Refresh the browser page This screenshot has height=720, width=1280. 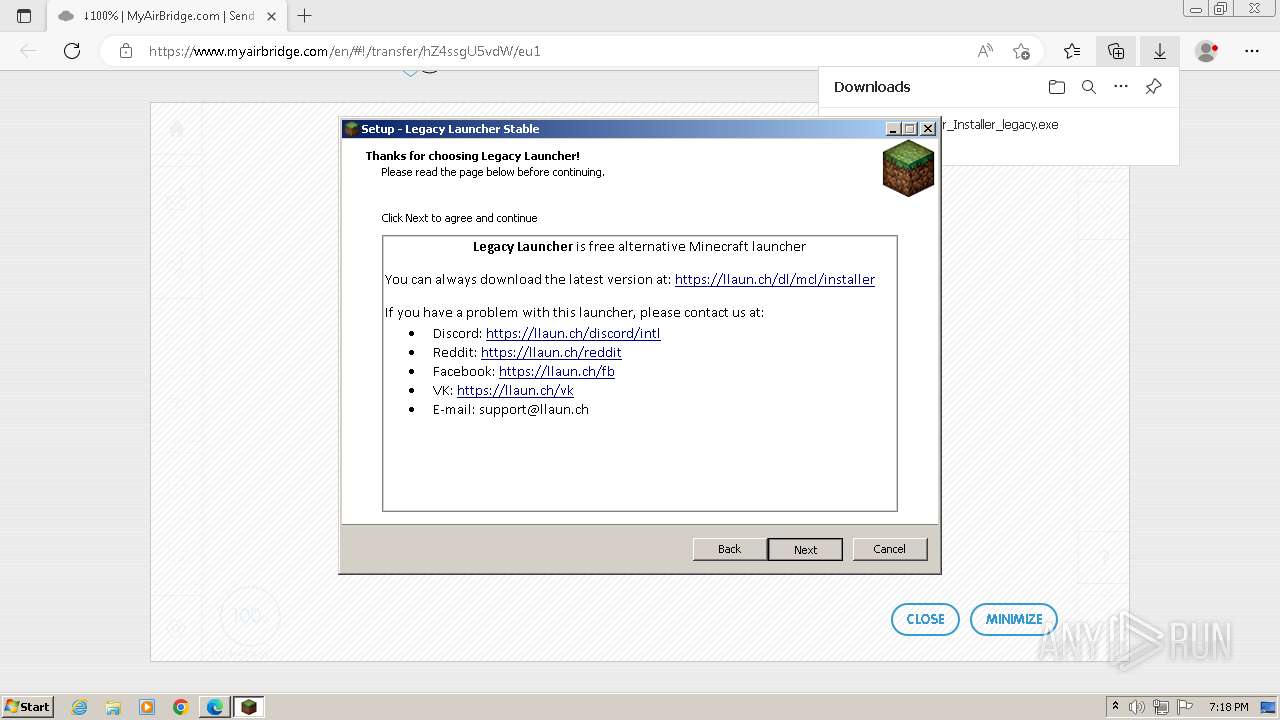tap(72, 51)
